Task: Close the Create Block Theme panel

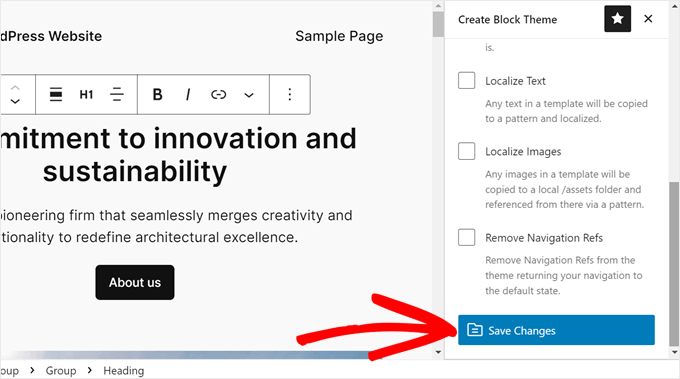Action: click(648, 19)
